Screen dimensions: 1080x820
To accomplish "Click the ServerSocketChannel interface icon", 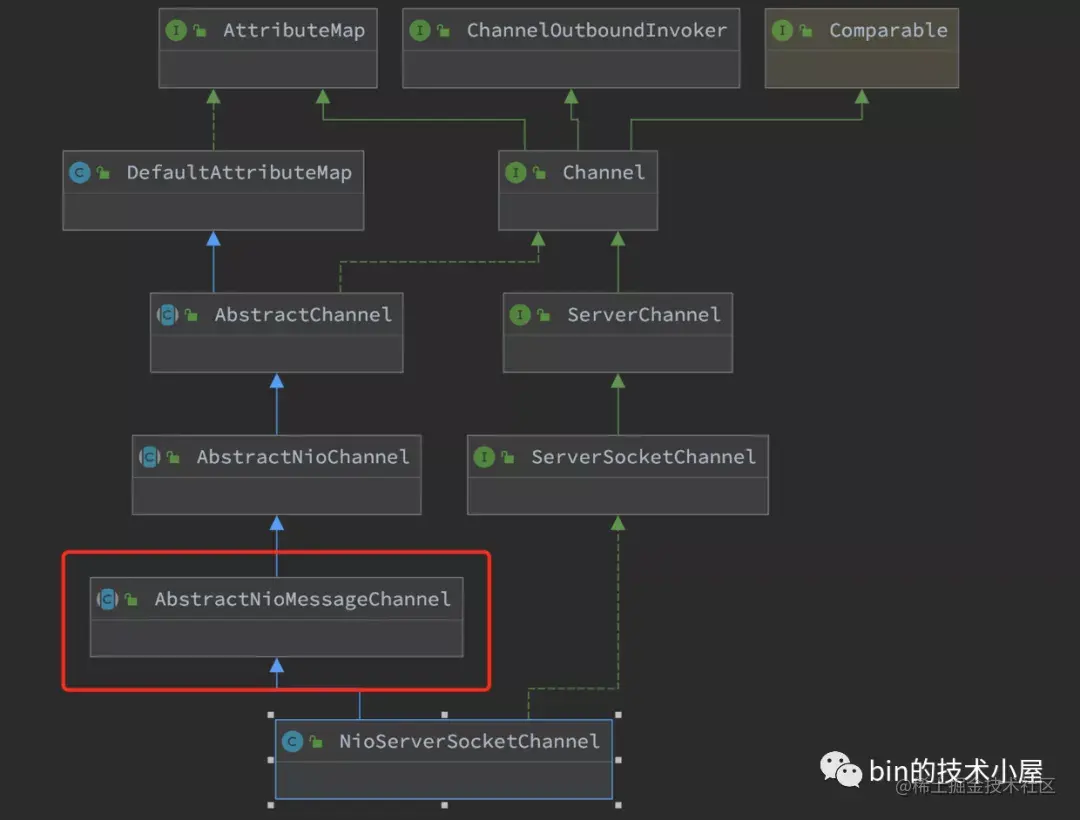I will pyautogui.click(x=484, y=456).
